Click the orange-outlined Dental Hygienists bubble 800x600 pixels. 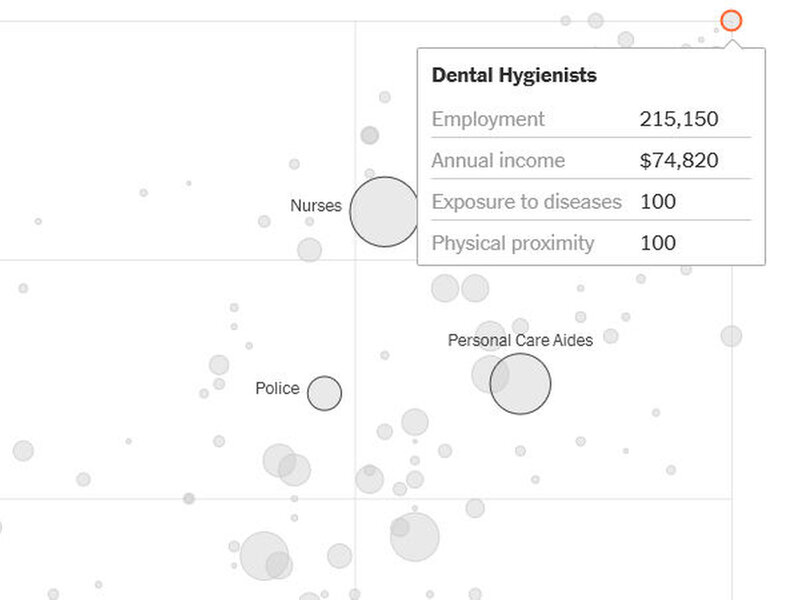click(x=731, y=20)
